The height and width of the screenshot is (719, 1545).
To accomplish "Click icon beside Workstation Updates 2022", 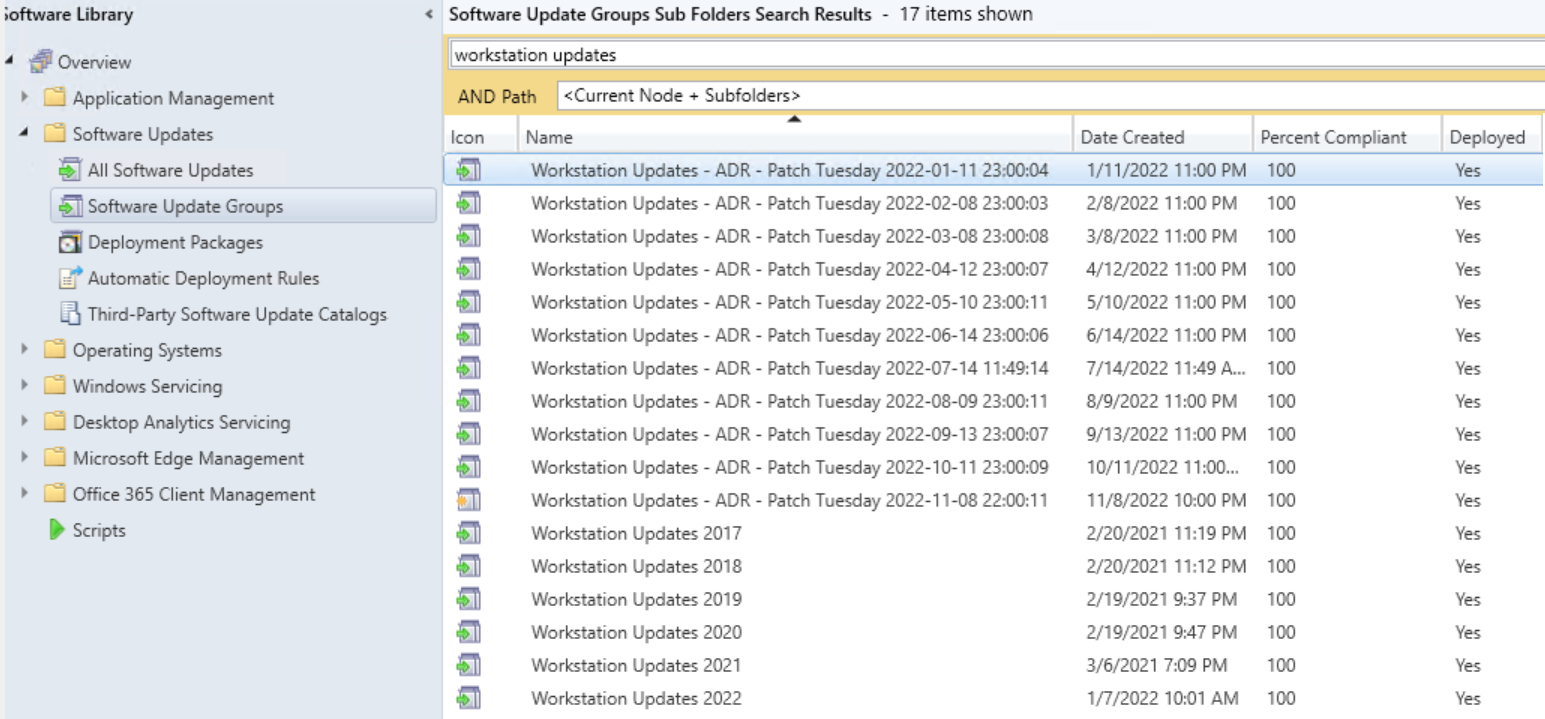I will coord(468,698).
